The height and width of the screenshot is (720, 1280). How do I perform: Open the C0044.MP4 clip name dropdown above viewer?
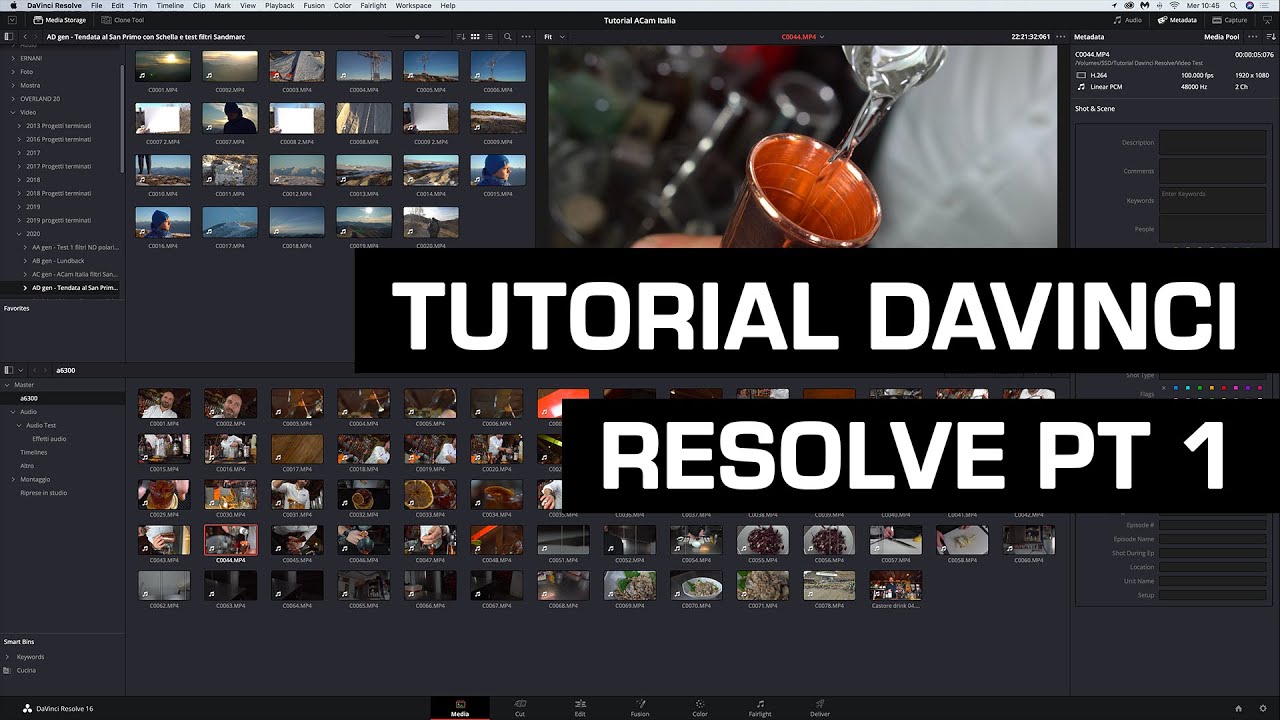(x=803, y=37)
